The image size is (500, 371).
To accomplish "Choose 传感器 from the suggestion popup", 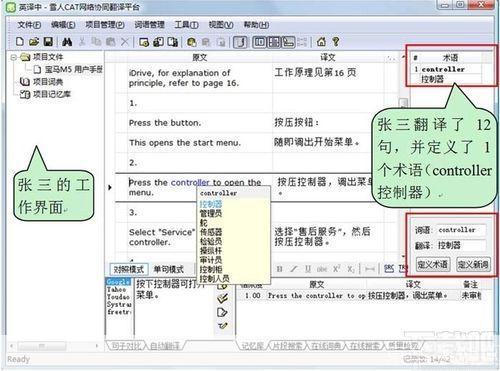I will [x=211, y=232].
